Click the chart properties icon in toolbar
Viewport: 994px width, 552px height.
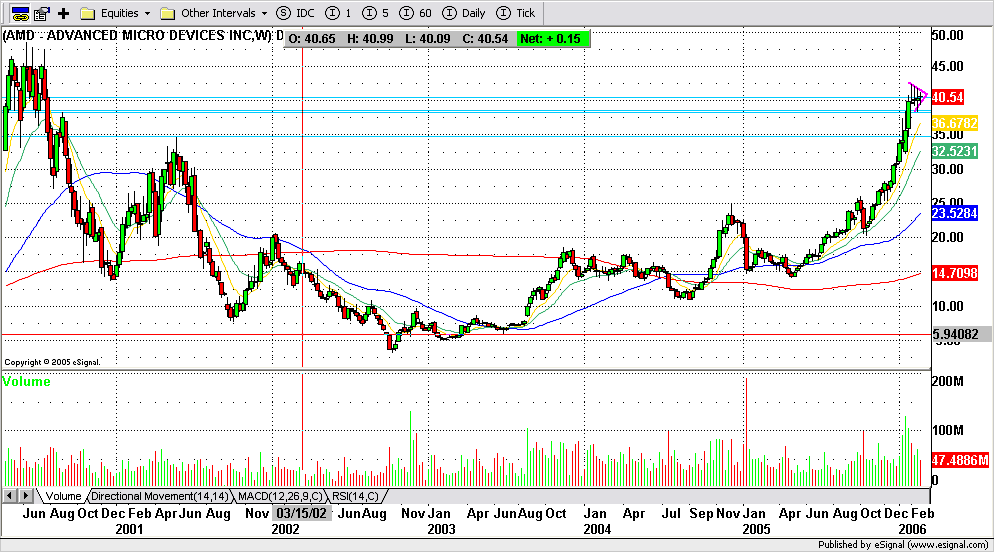42,13
